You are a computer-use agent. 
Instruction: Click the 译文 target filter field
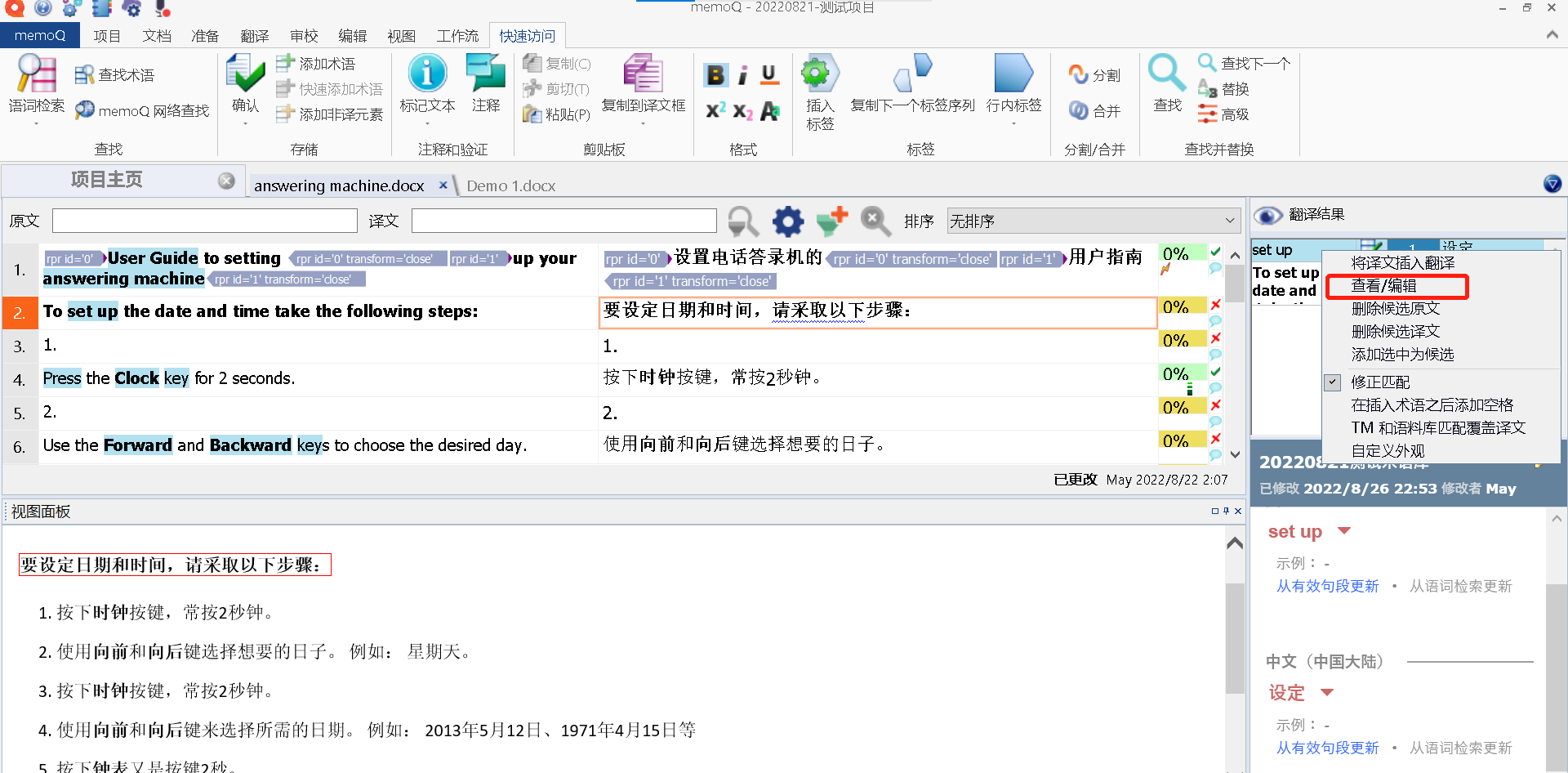[x=563, y=221]
